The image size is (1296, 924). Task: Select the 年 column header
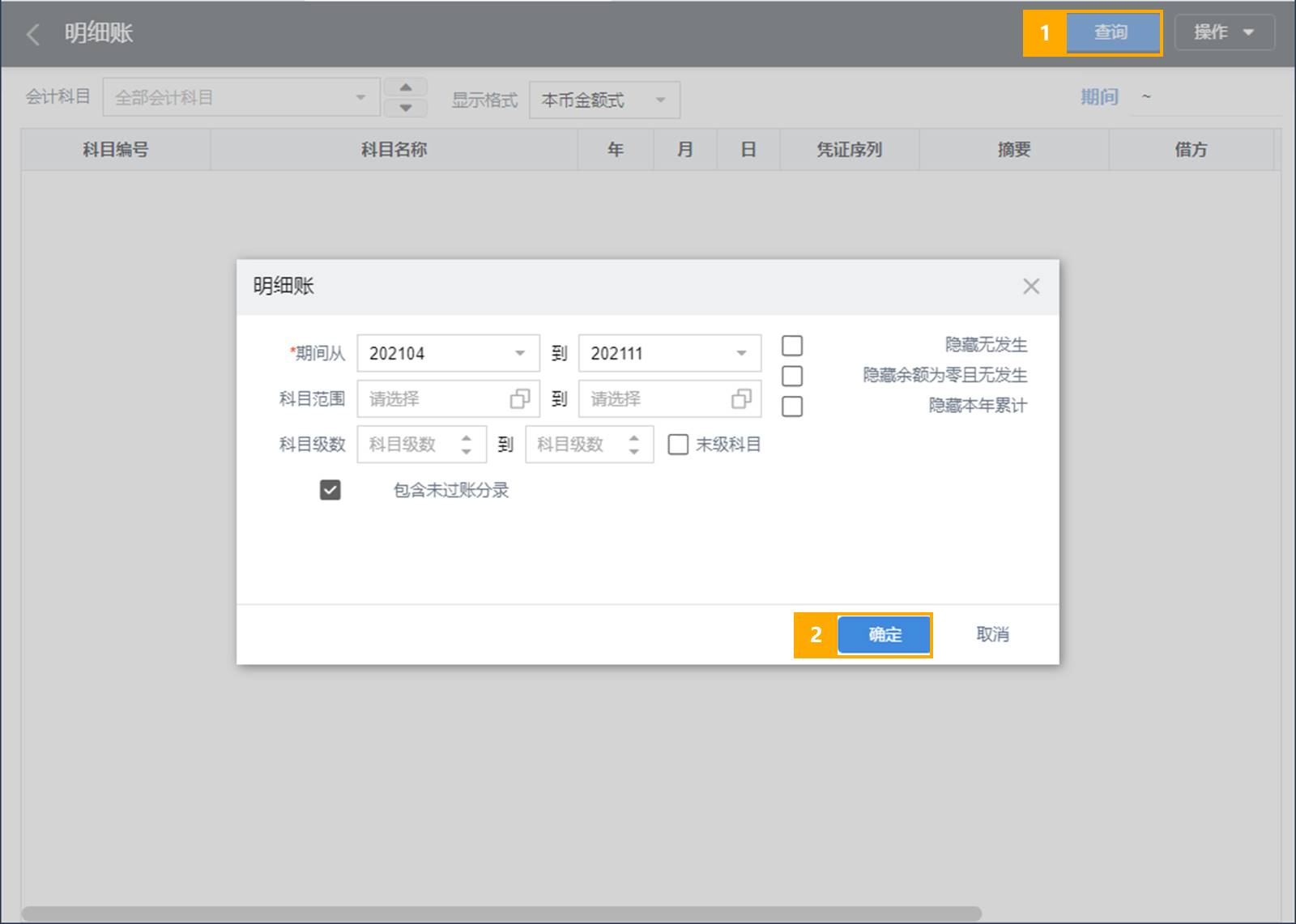(x=616, y=149)
